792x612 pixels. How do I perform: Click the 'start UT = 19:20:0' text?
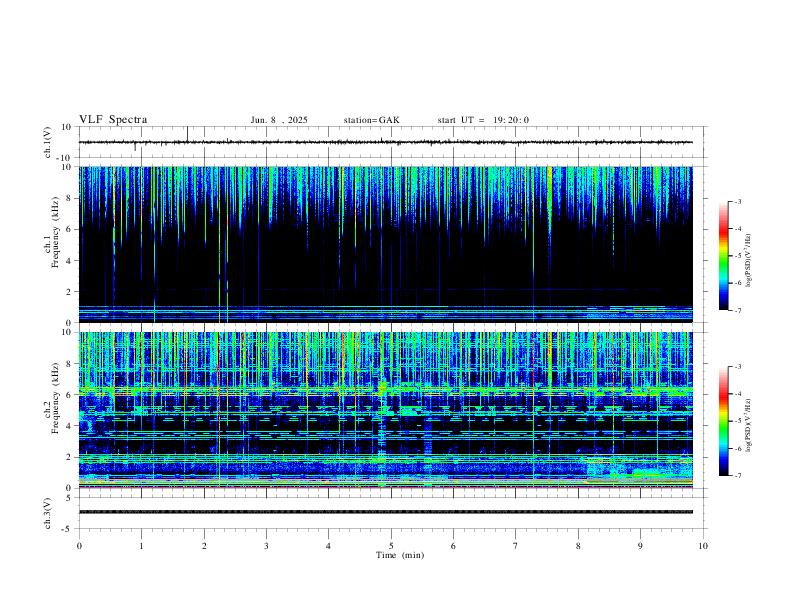(x=483, y=120)
